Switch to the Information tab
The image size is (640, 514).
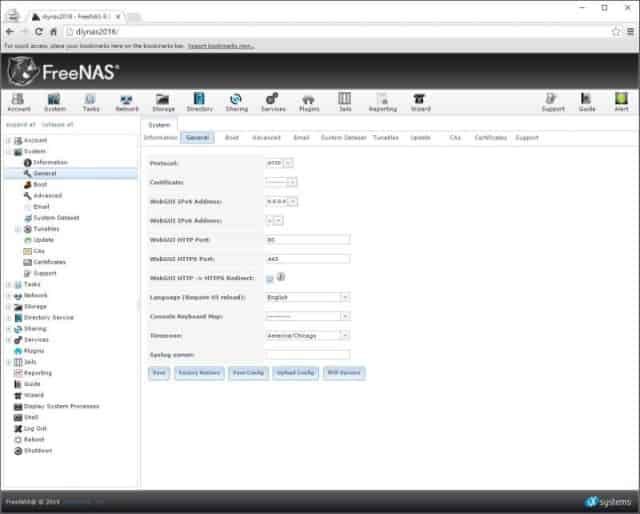[161, 138]
